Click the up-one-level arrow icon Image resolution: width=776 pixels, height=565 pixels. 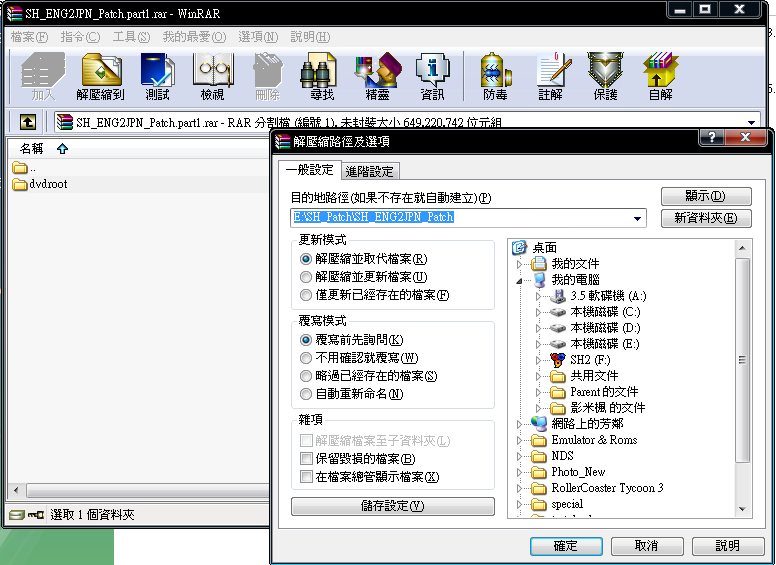click(x=28, y=122)
